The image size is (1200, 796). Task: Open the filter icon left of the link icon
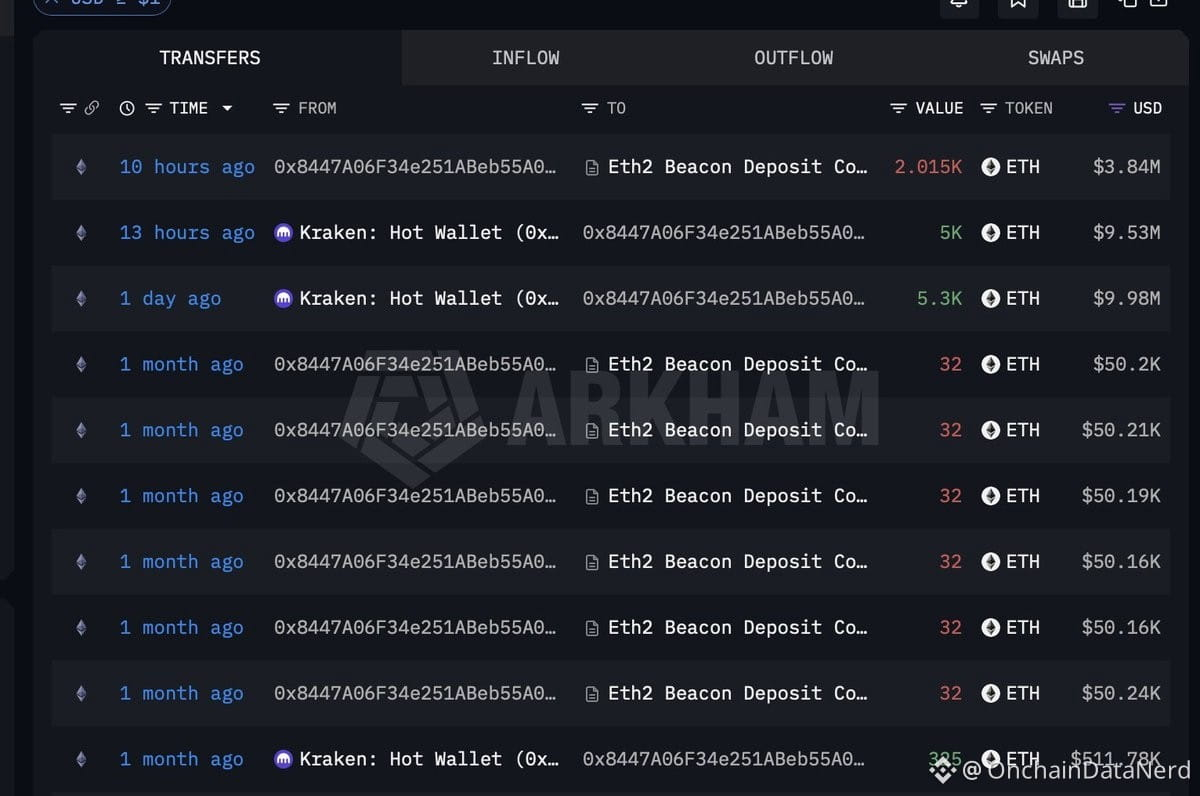click(68, 108)
